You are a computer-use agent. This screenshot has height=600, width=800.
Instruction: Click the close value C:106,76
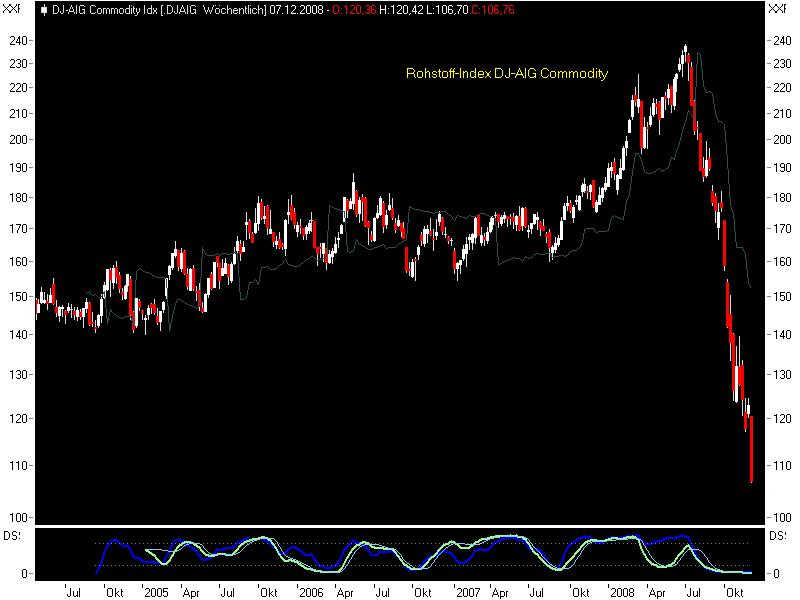[x=493, y=10]
